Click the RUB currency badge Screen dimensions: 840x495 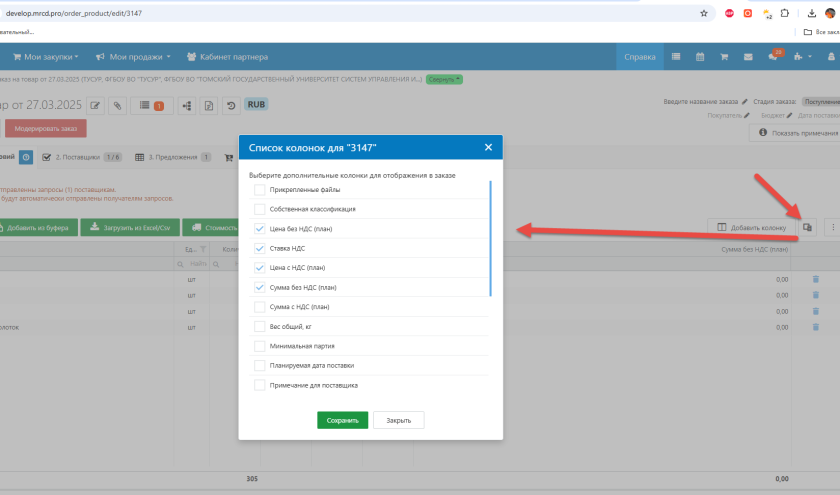pos(256,104)
